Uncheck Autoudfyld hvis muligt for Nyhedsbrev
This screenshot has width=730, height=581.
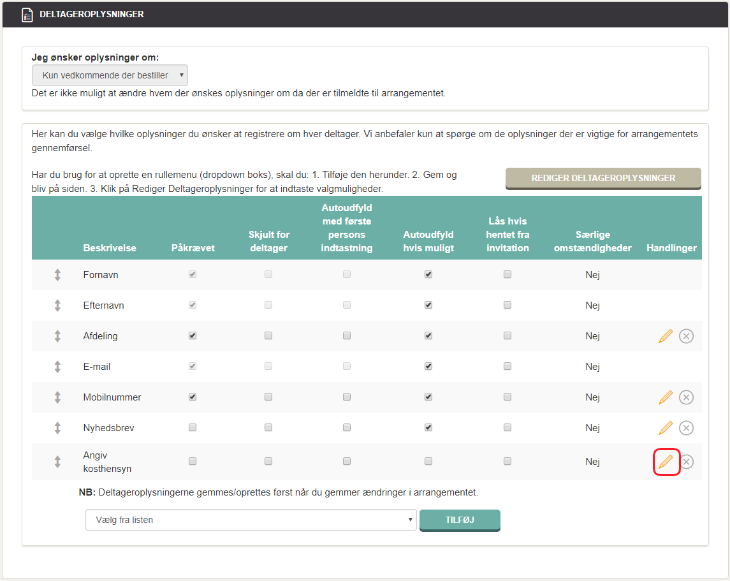428,427
